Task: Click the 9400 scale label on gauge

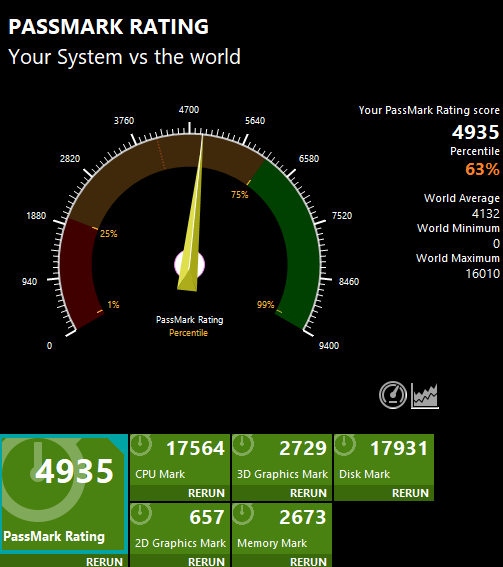Action: 329,345
